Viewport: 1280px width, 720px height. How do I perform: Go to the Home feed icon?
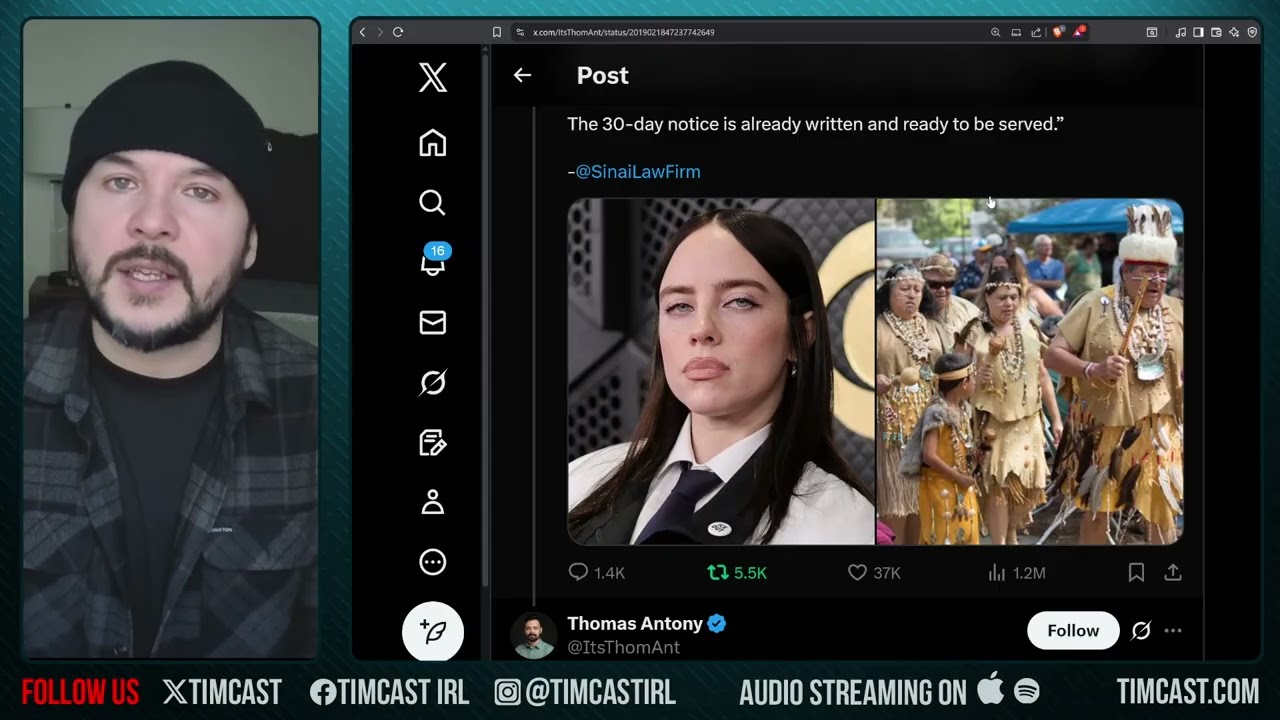pyautogui.click(x=433, y=143)
